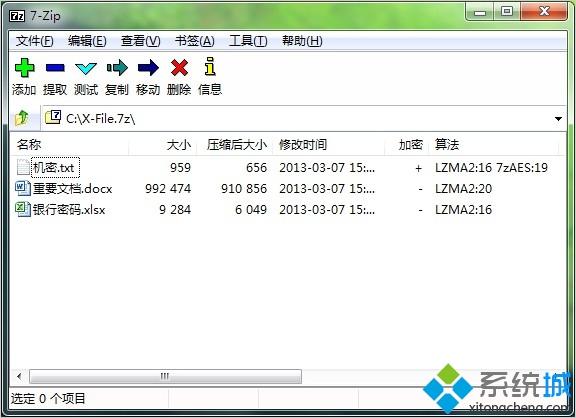Sort by 压缩后大小 column header
Viewport: 576px width, 418px height.
[235, 145]
